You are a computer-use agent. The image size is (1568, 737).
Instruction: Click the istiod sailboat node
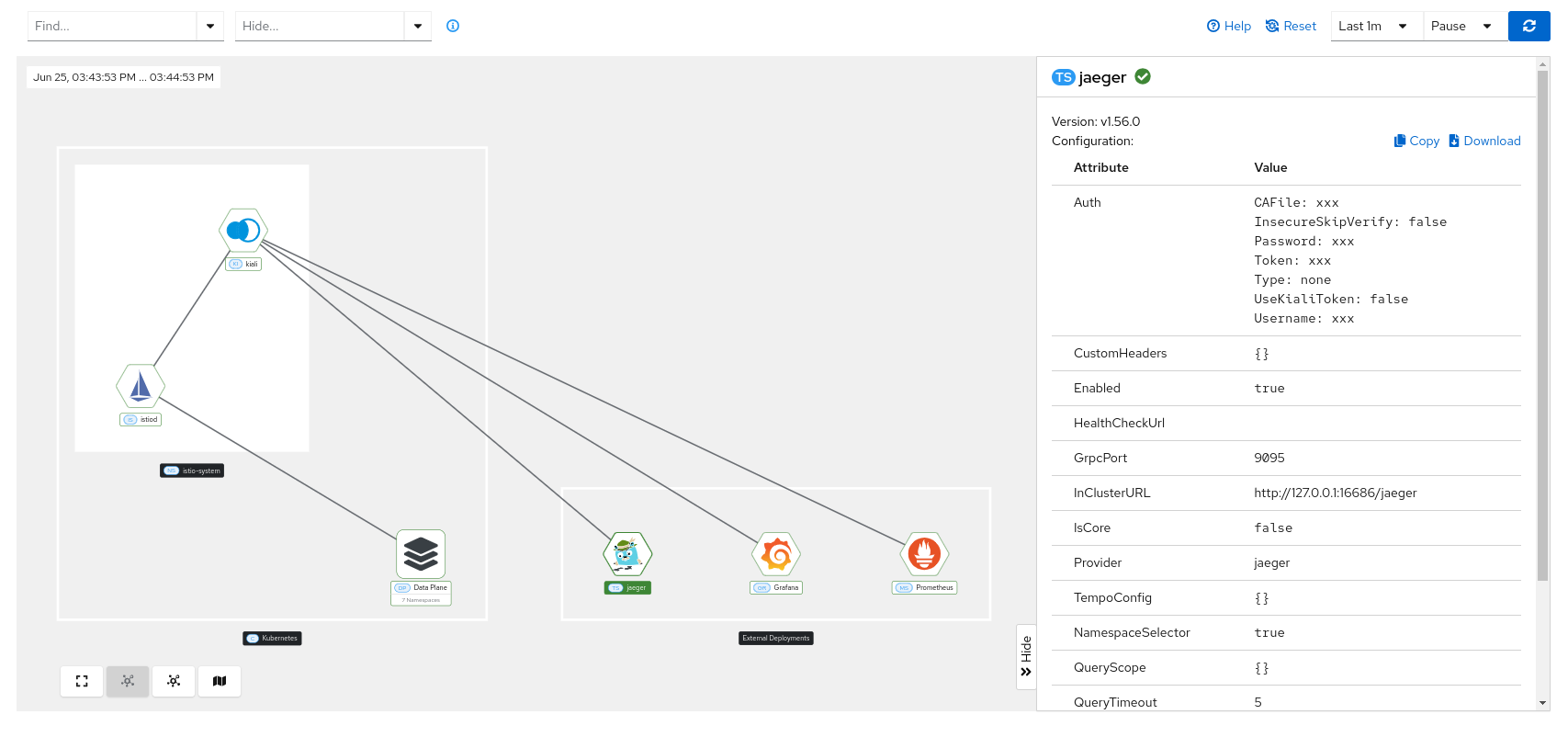141,386
